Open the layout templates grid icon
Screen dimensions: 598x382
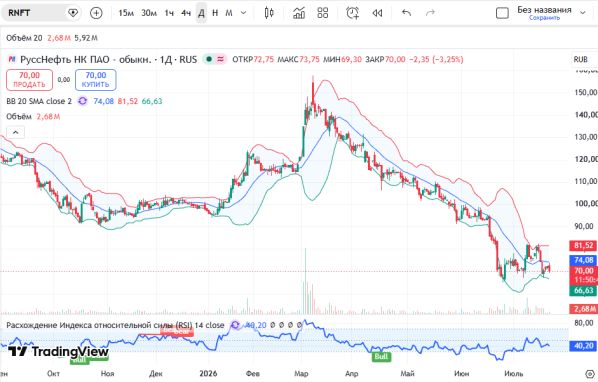coord(323,13)
